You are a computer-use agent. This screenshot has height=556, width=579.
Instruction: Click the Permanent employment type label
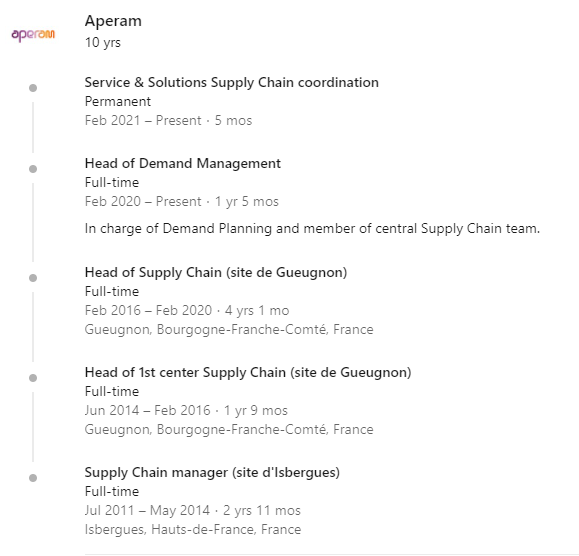118,102
